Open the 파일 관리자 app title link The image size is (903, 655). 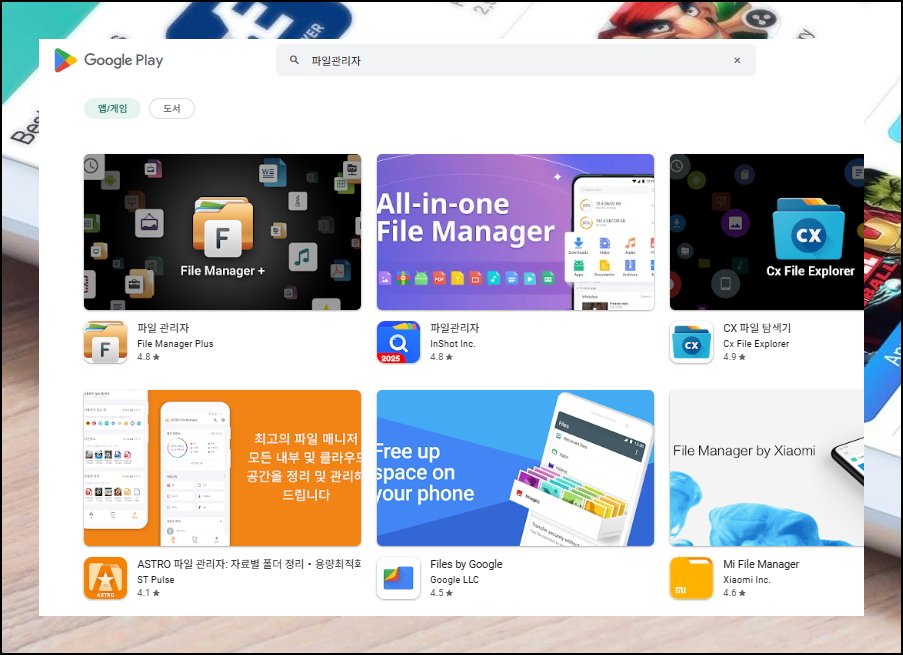click(163, 328)
